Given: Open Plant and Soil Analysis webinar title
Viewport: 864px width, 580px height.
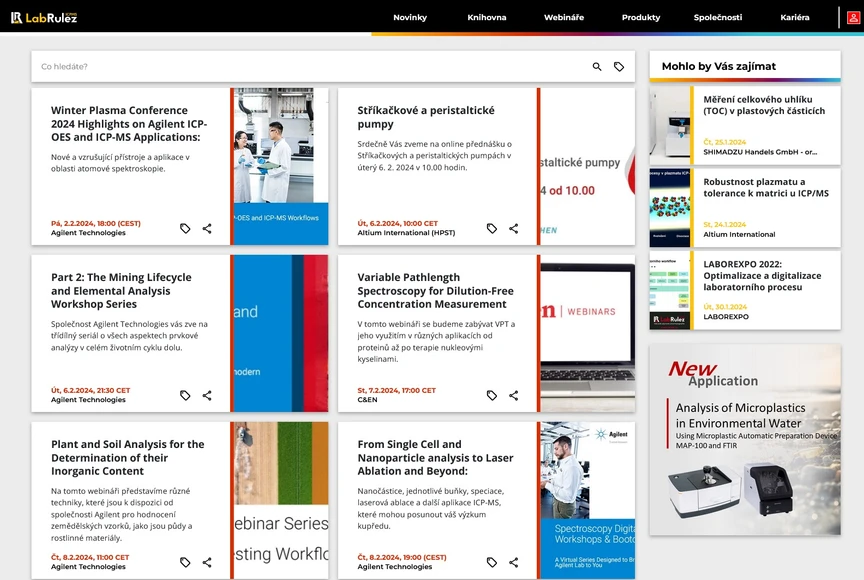Looking at the screenshot, I should point(128,458).
